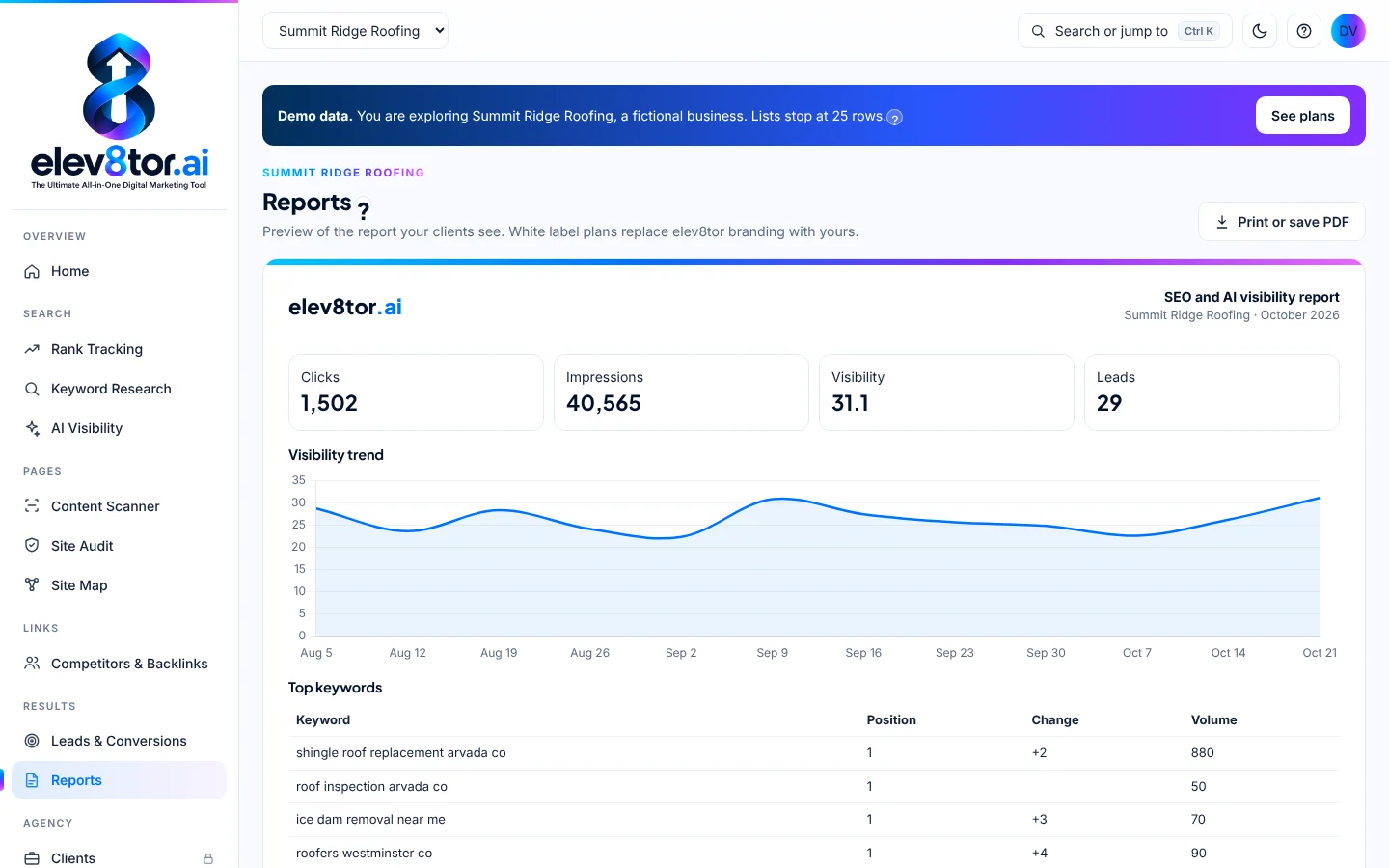Click the Content Scanner icon

pos(32,506)
